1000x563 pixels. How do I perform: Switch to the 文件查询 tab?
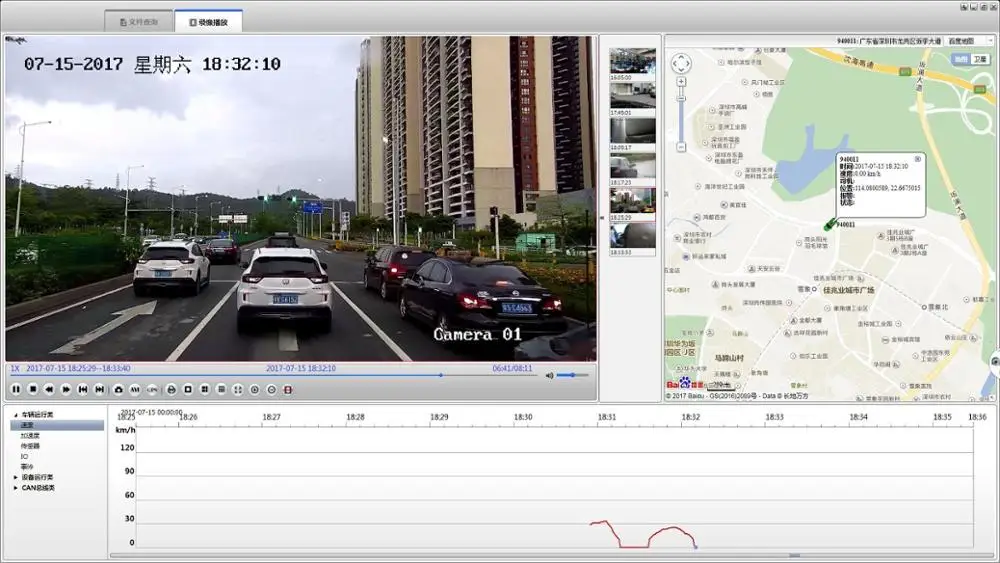138,21
